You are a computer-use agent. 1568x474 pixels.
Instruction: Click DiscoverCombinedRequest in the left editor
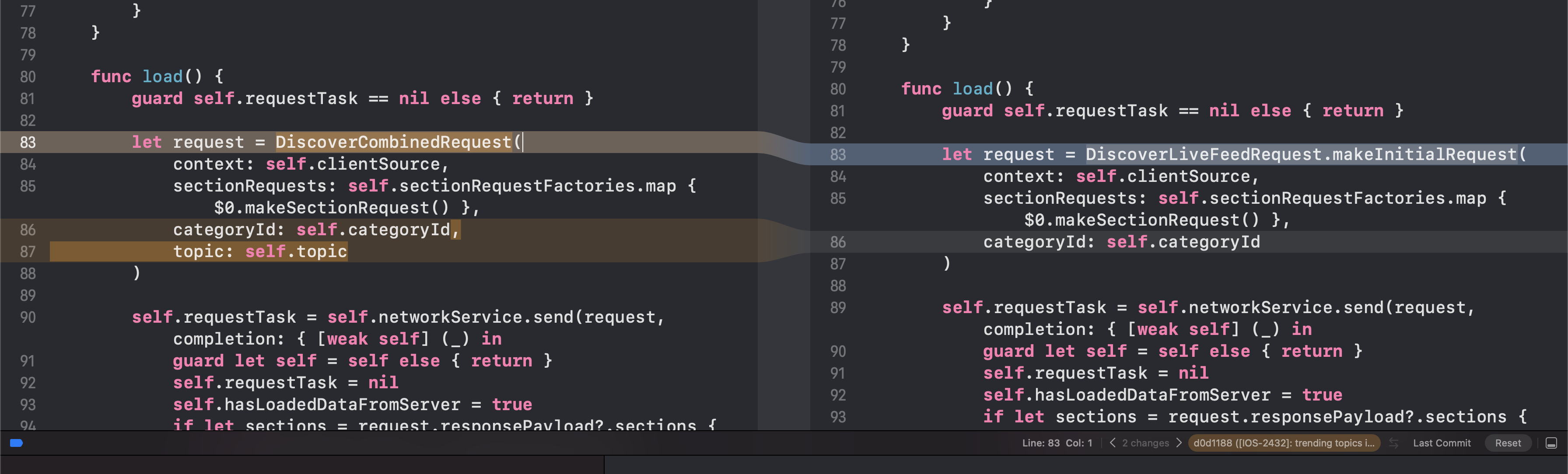[393, 143]
